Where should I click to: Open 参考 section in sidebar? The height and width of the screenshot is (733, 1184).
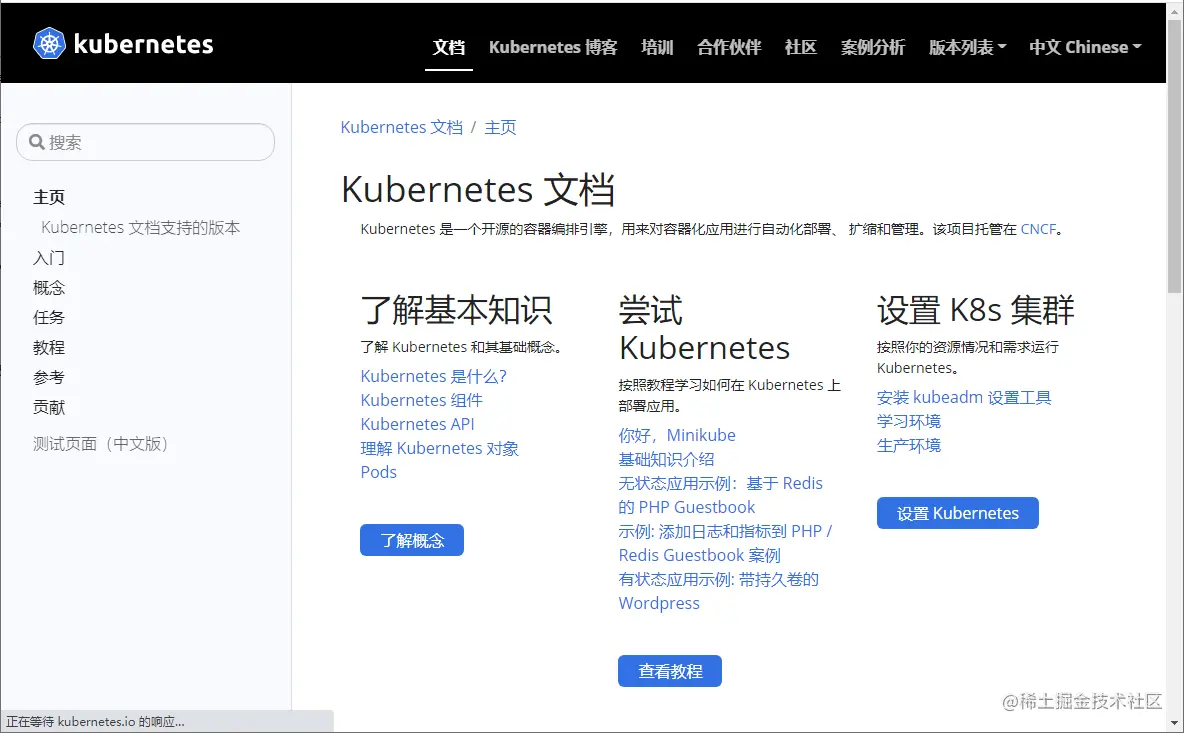[49, 377]
